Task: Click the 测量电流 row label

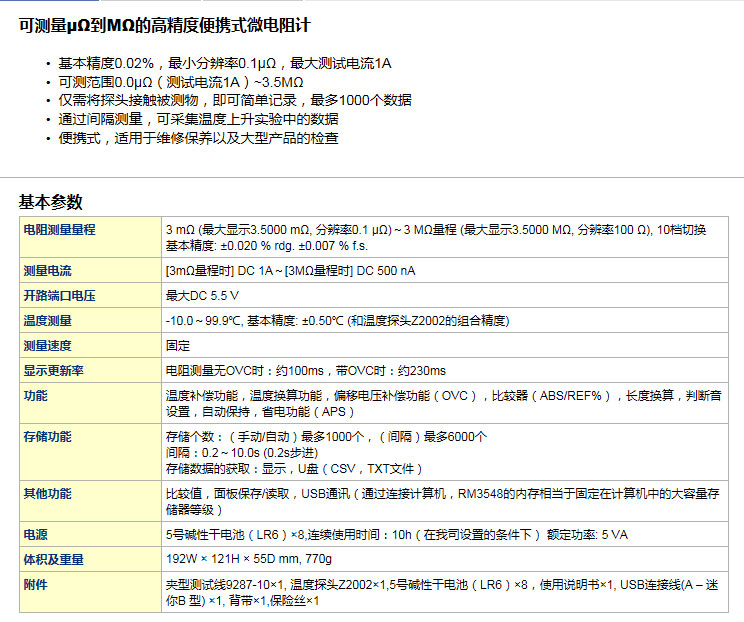Action: coord(47,271)
